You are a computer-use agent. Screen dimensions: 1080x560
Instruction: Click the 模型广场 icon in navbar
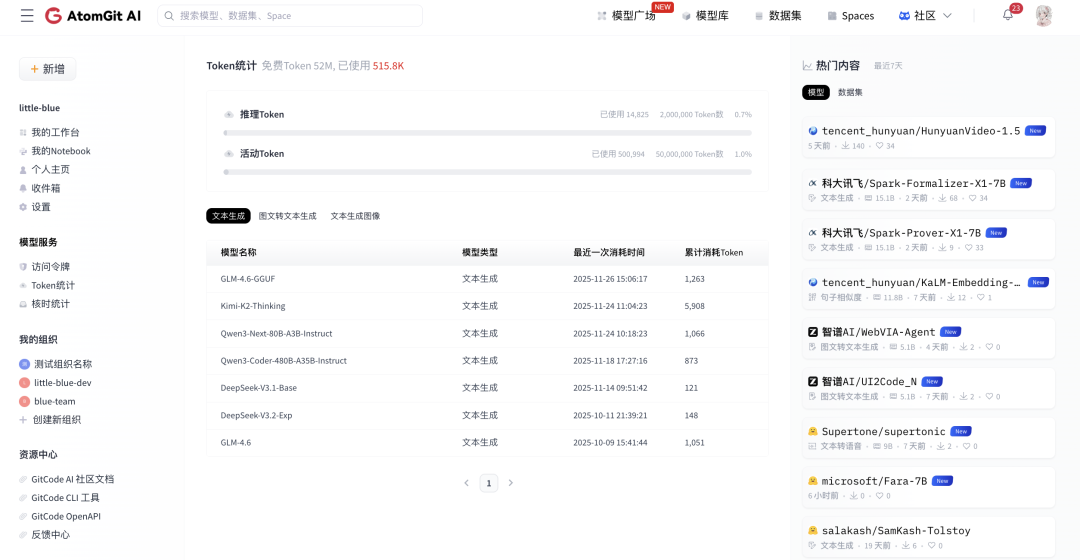pyautogui.click(x=602, y=16)
